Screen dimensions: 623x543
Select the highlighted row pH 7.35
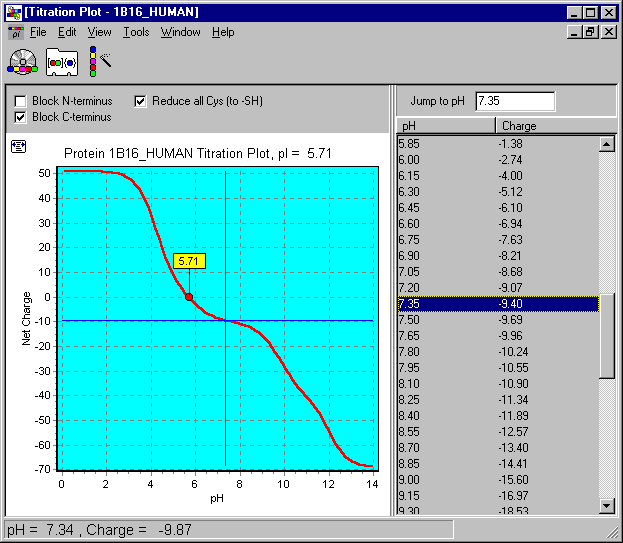coord(498,304)
